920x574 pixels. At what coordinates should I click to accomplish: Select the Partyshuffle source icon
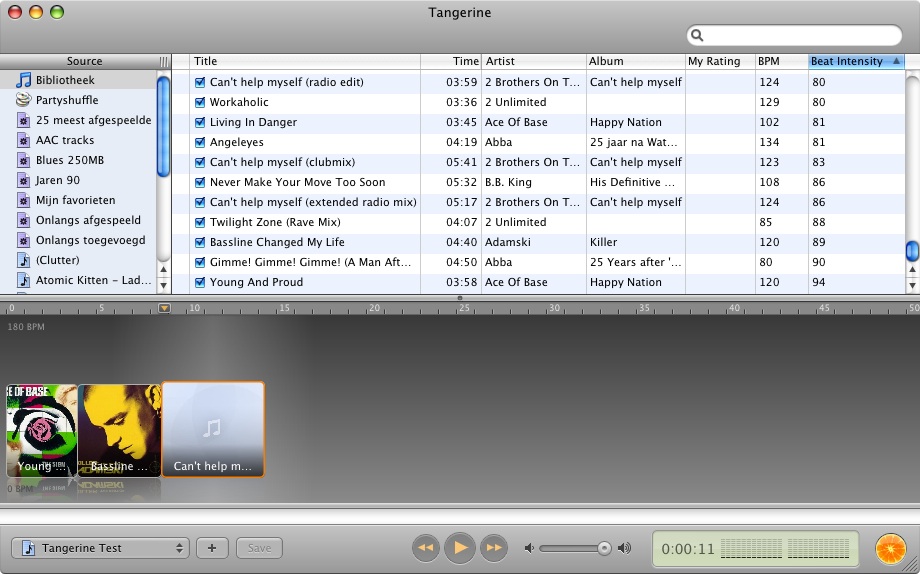click(23, 100)
